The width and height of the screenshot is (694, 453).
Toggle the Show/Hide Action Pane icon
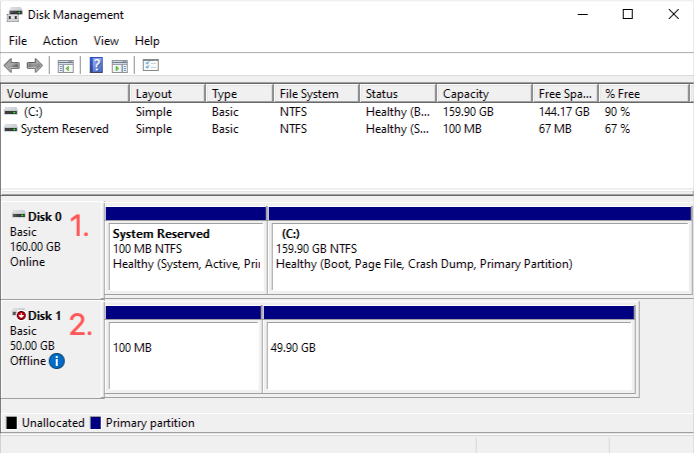120,66
